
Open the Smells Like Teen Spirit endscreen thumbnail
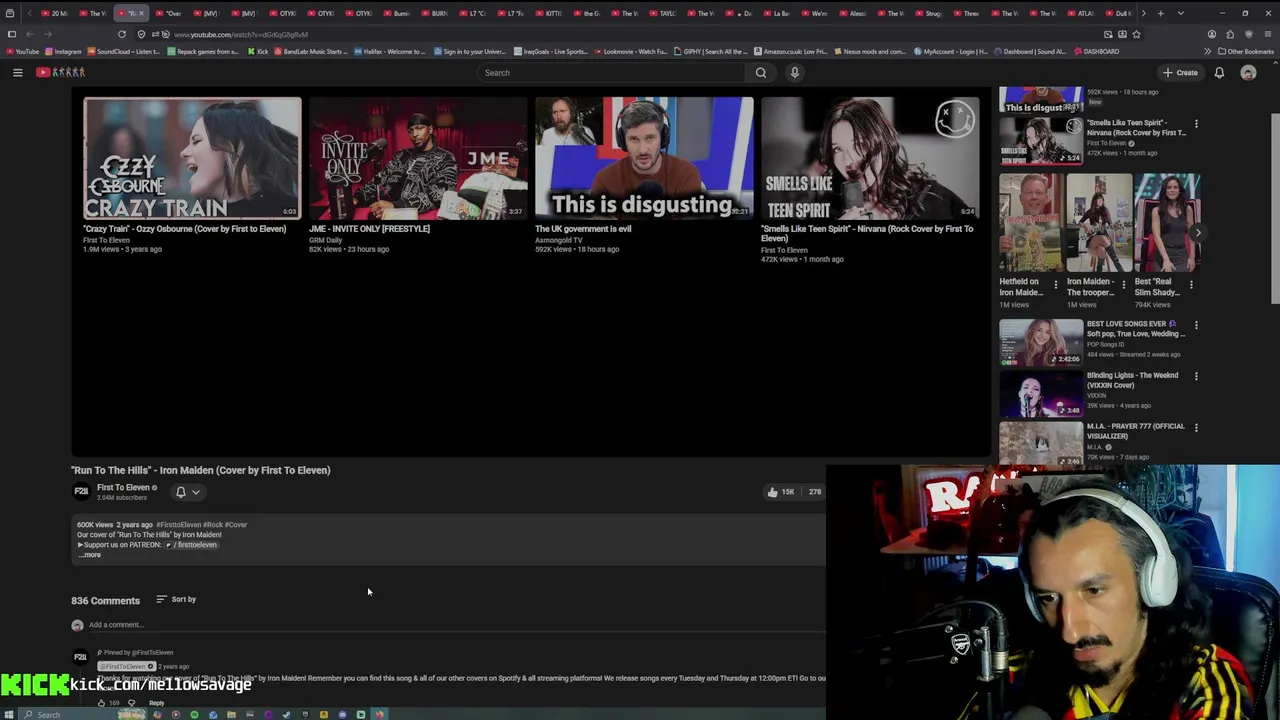[x=870, y=158]
